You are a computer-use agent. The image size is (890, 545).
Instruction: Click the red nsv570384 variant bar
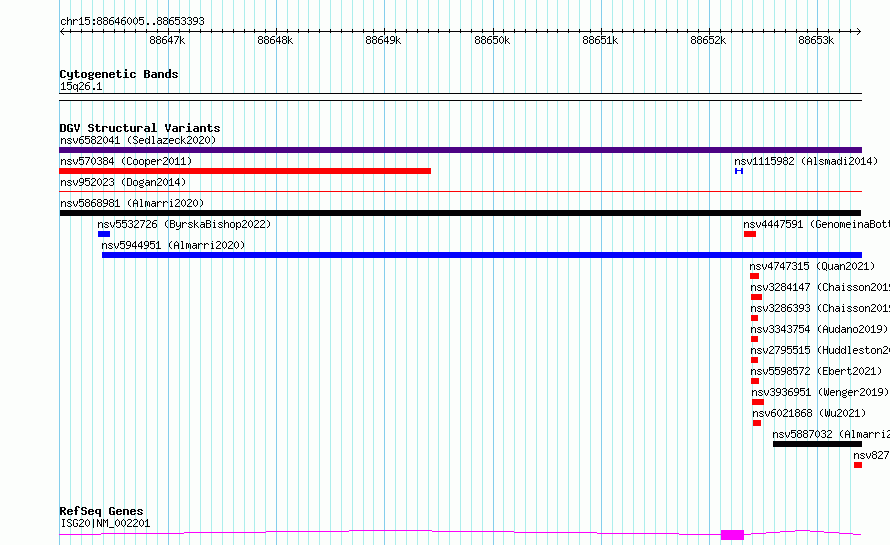pos(245,171)
